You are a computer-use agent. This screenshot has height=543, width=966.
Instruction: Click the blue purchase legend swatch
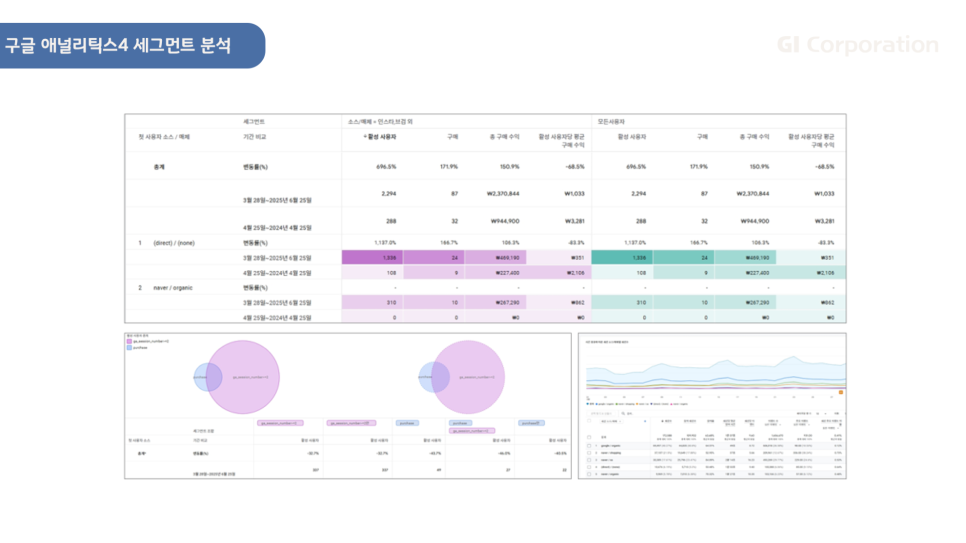129,348
